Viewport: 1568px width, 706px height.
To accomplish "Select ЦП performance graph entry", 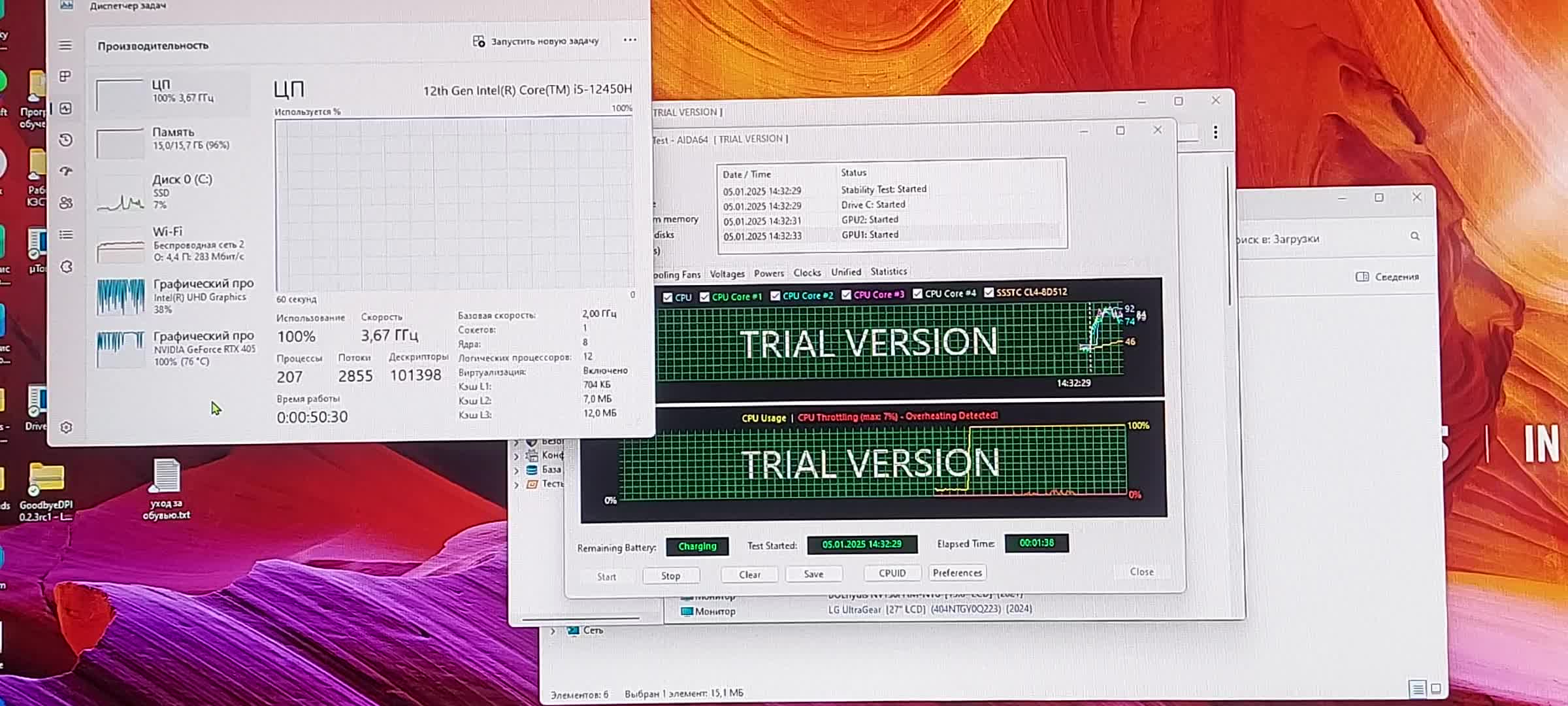I will coord(172,92).
